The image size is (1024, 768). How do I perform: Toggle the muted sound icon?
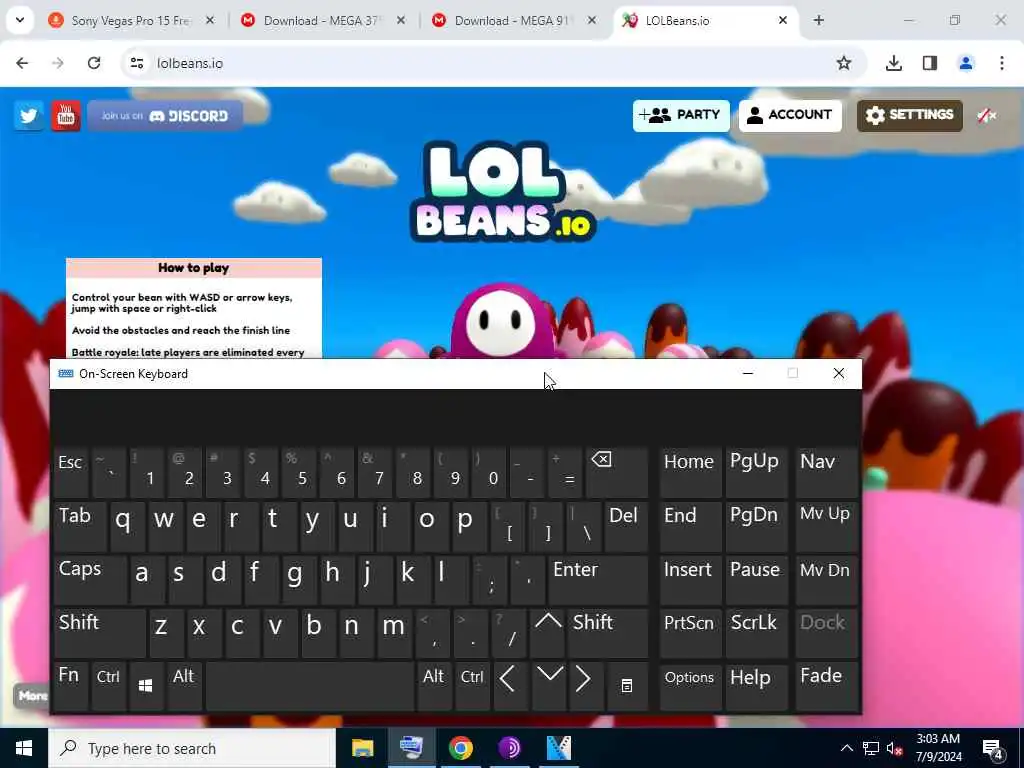tap(986, 116)
